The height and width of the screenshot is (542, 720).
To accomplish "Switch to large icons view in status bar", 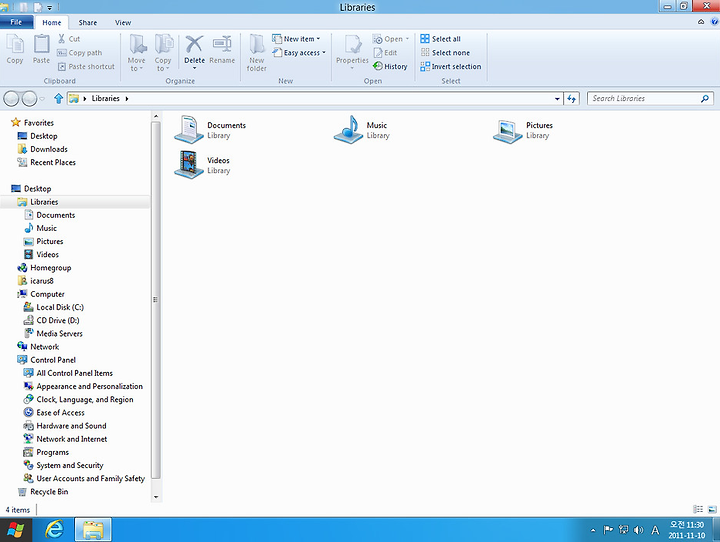I will pyautogui.click(x=712, y=509).
